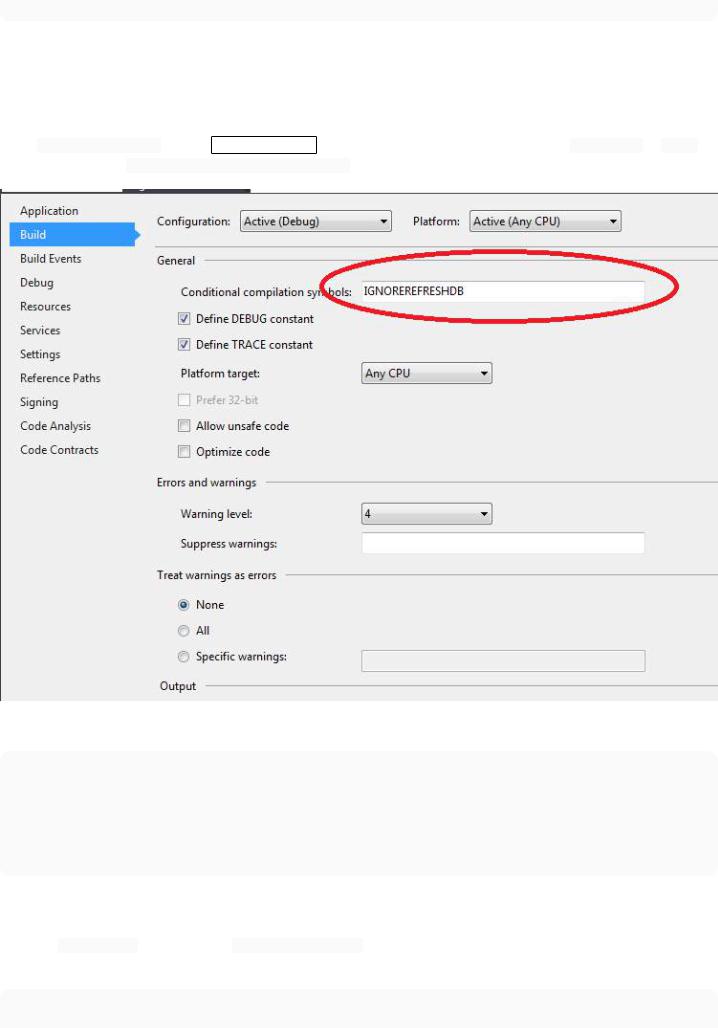Enable Allow unsafe code checkbox
Screen dimensions: 718x1028
pos(184,425)
